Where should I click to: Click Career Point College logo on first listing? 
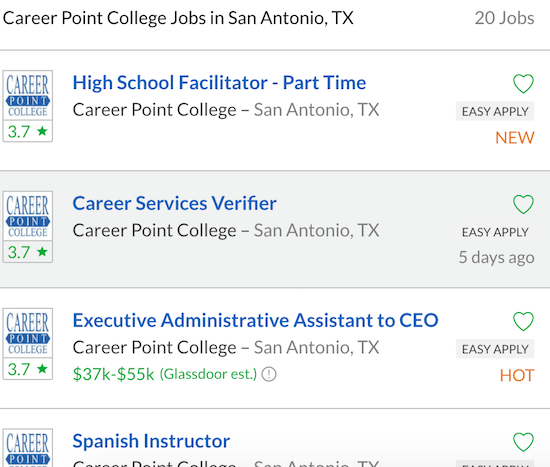click(28, 95)
